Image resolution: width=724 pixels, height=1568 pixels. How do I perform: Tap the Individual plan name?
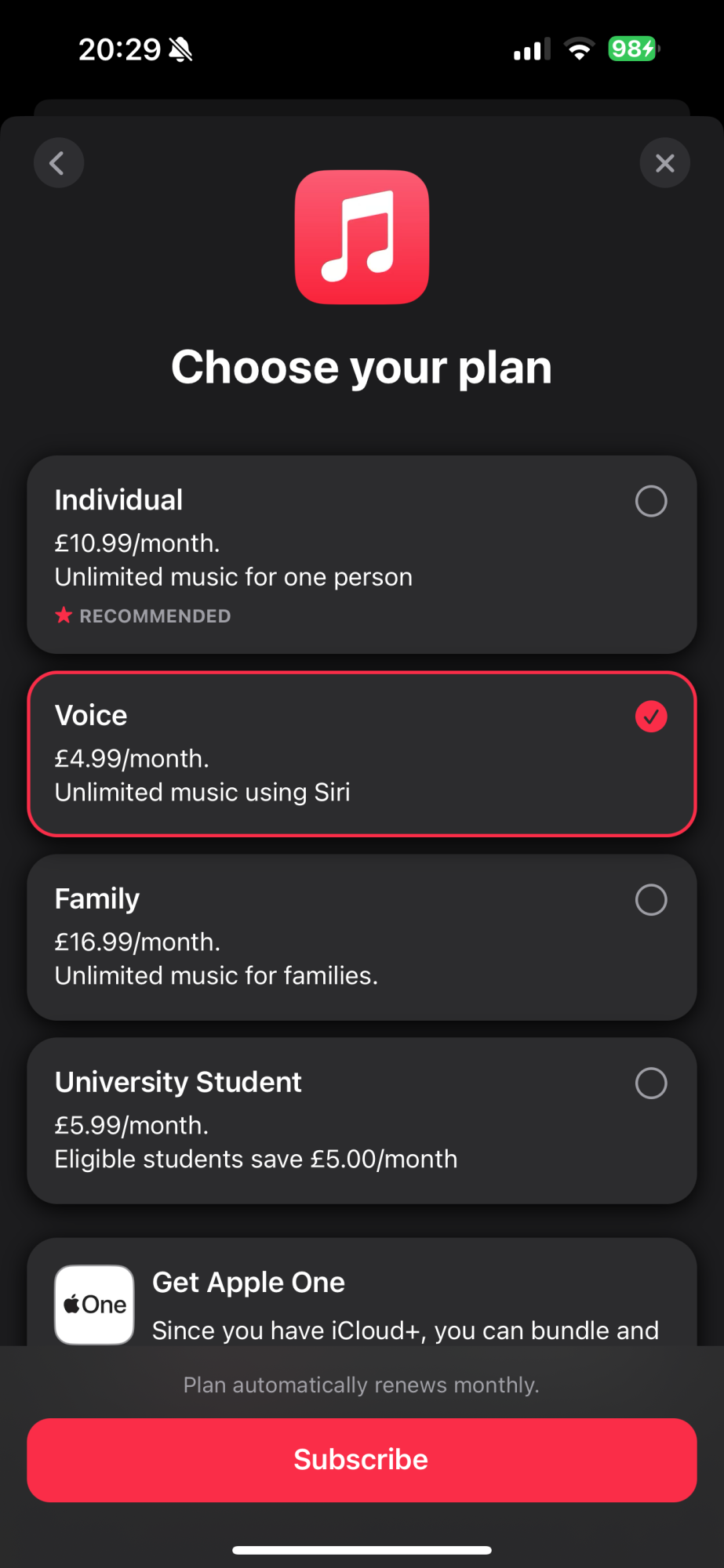pyautogui.click(x=118, y=500)
